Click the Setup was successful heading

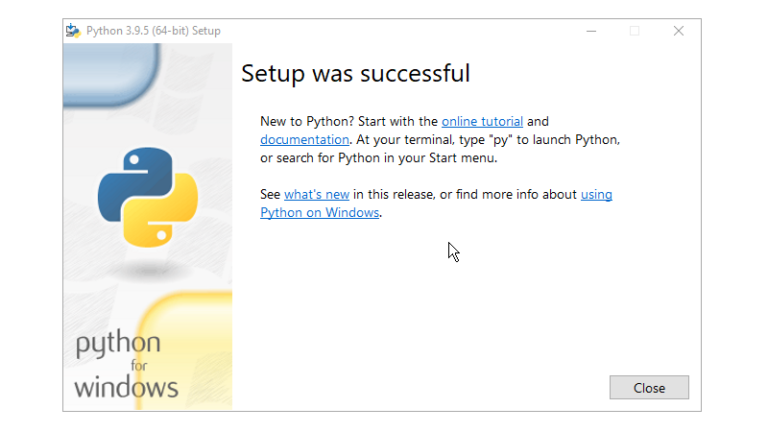[x=355, y=74]
